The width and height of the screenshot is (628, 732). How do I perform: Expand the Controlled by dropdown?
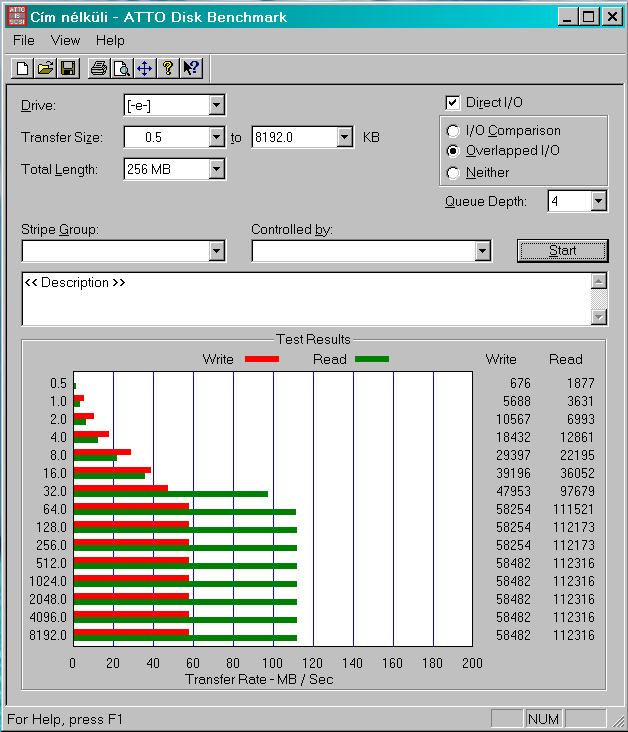[482, 251]
